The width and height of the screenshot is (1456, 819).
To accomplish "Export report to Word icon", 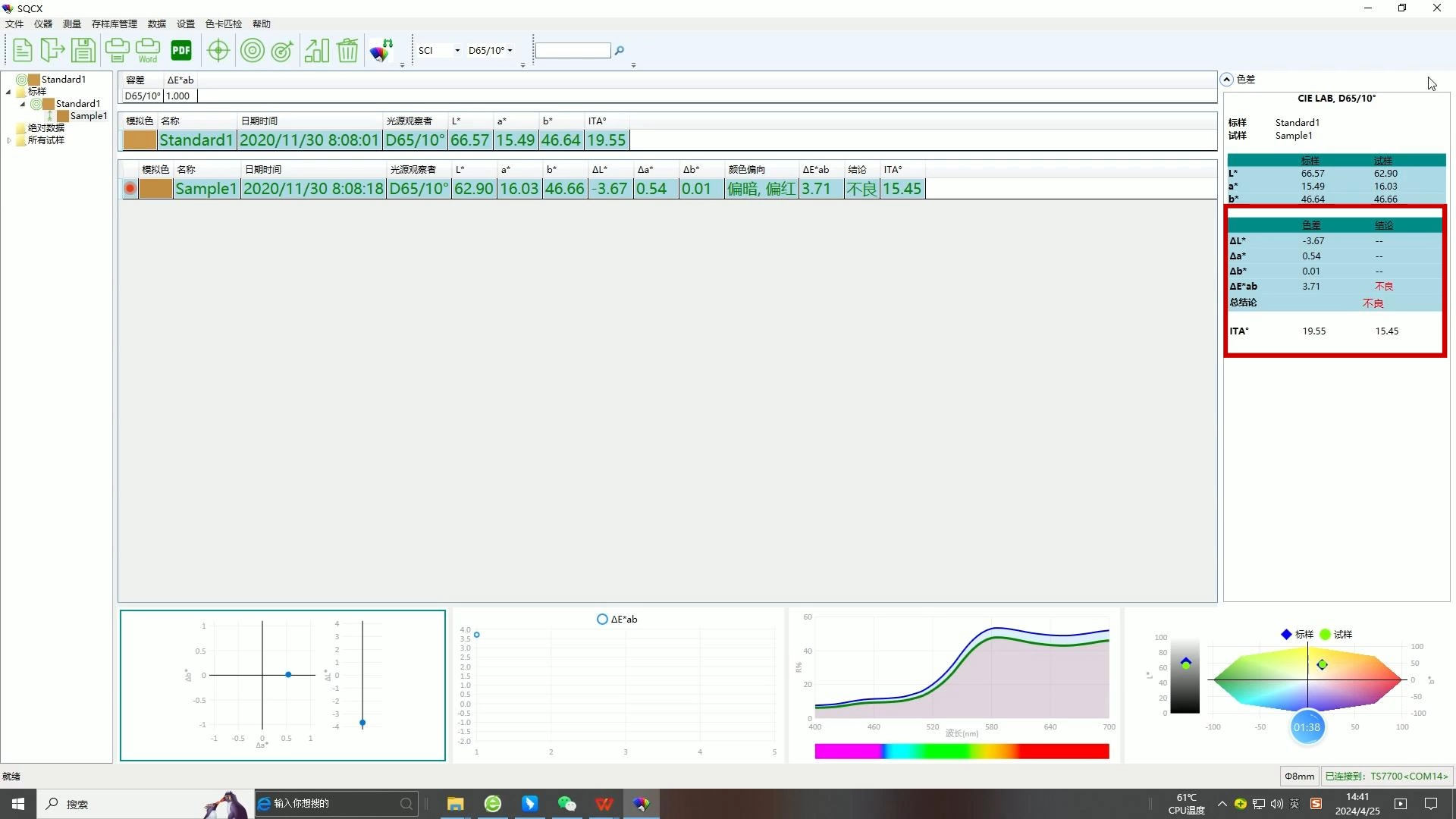I will point(148,51).
